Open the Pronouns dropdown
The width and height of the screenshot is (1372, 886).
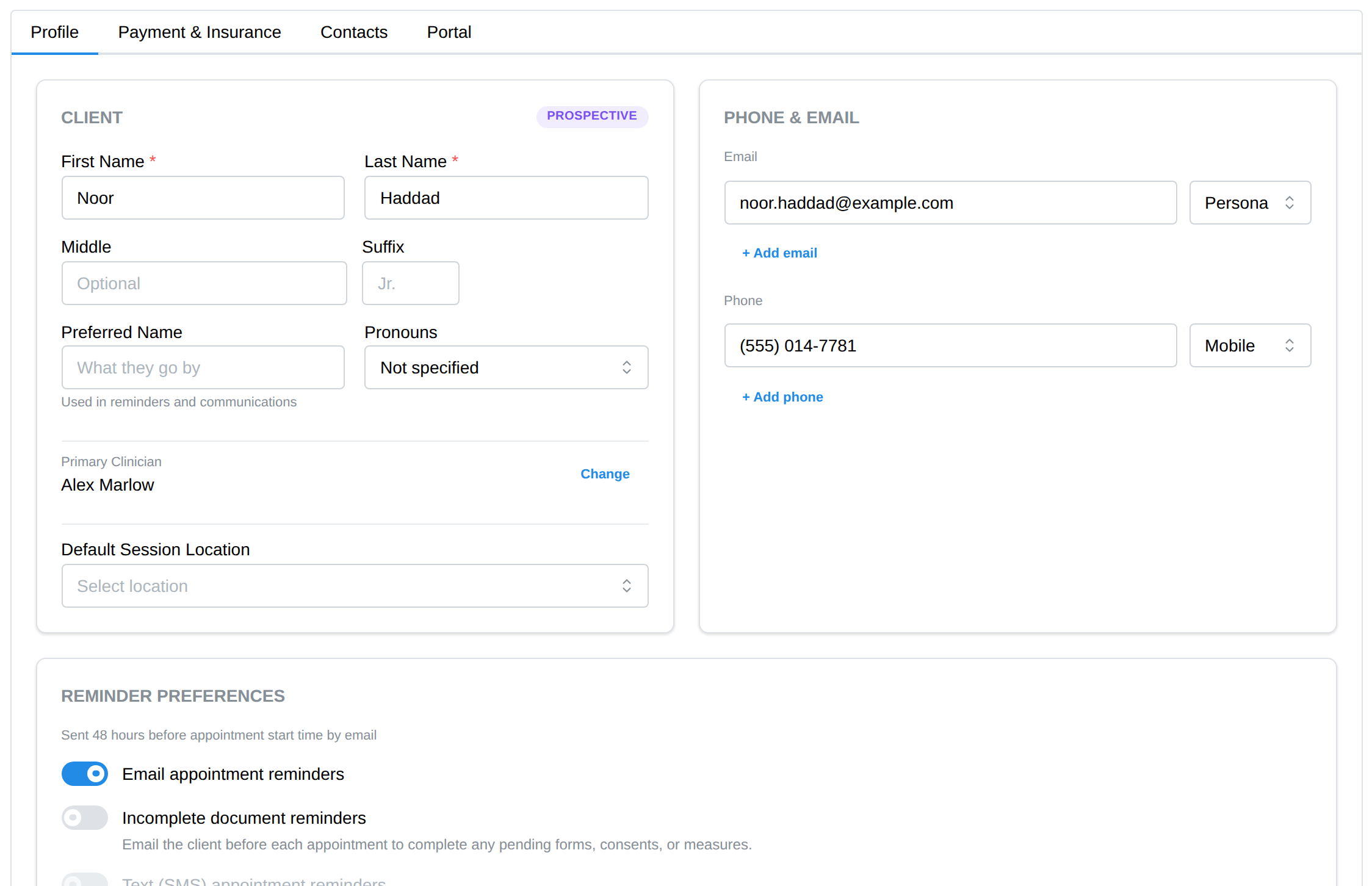coord(507,367)
